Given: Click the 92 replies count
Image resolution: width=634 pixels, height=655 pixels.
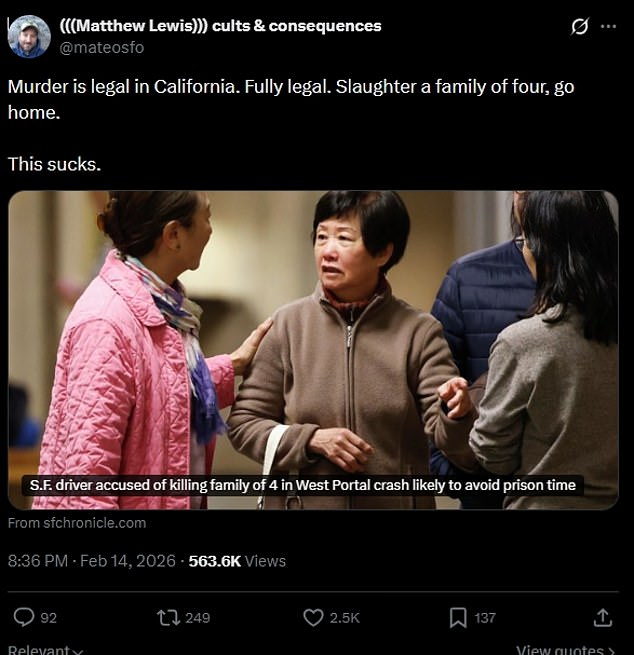Looking at the screenshot, I should (x=48, y=618).
